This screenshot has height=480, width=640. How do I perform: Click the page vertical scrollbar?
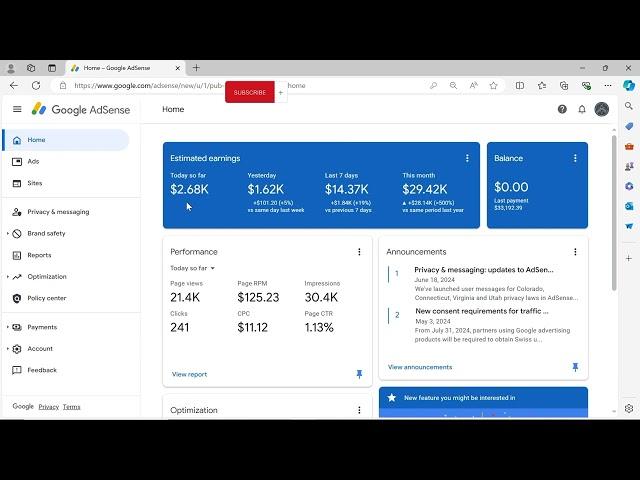[x=614, y=213]
